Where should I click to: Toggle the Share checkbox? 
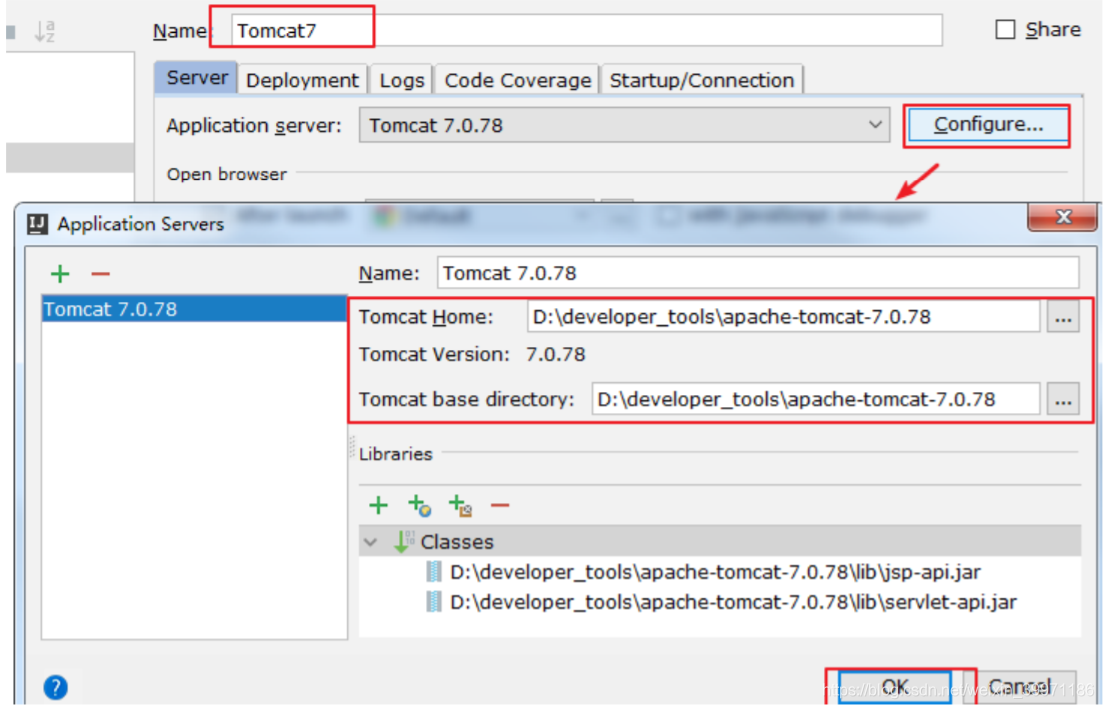pyautogui.click(x=1005, y=30)
